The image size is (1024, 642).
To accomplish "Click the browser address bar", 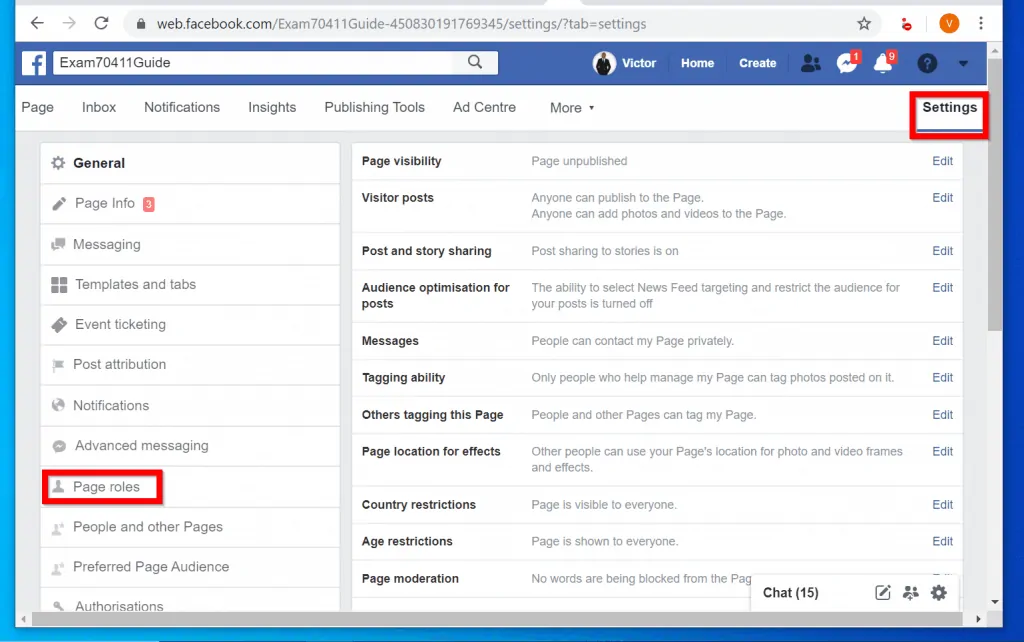I will pyautogui.click(x=400, y=22).
